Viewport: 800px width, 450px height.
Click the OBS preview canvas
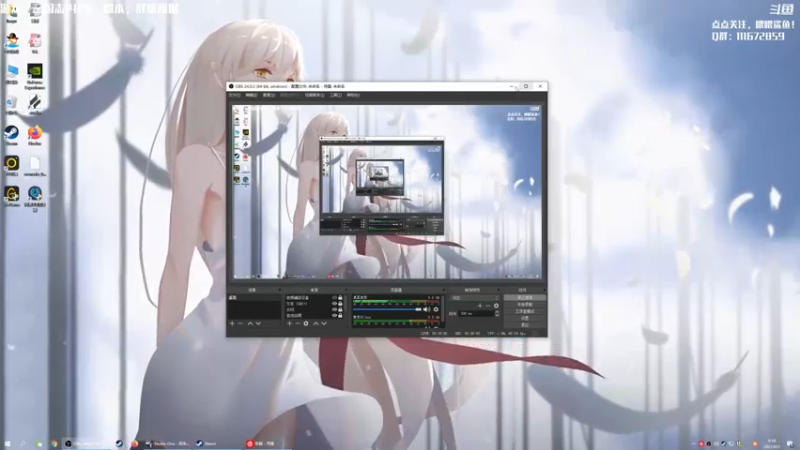[x=387, y=192]
